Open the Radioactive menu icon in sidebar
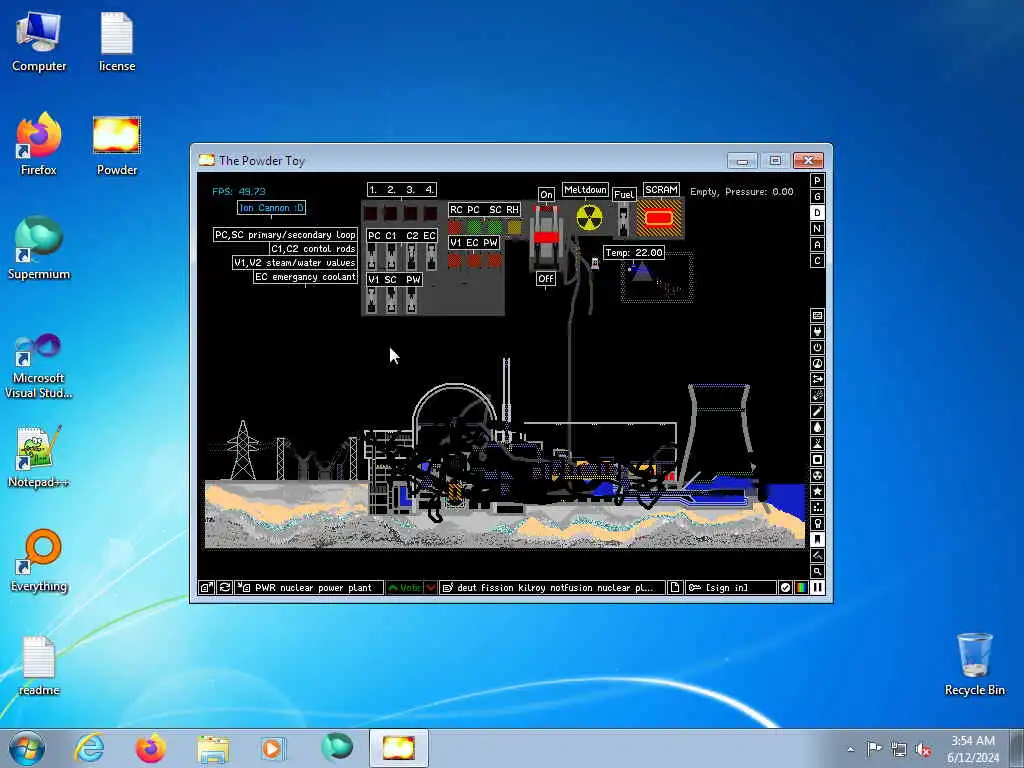Image resolution: width=1024 pixels, height=768 pixels. [x=817, y=475]
